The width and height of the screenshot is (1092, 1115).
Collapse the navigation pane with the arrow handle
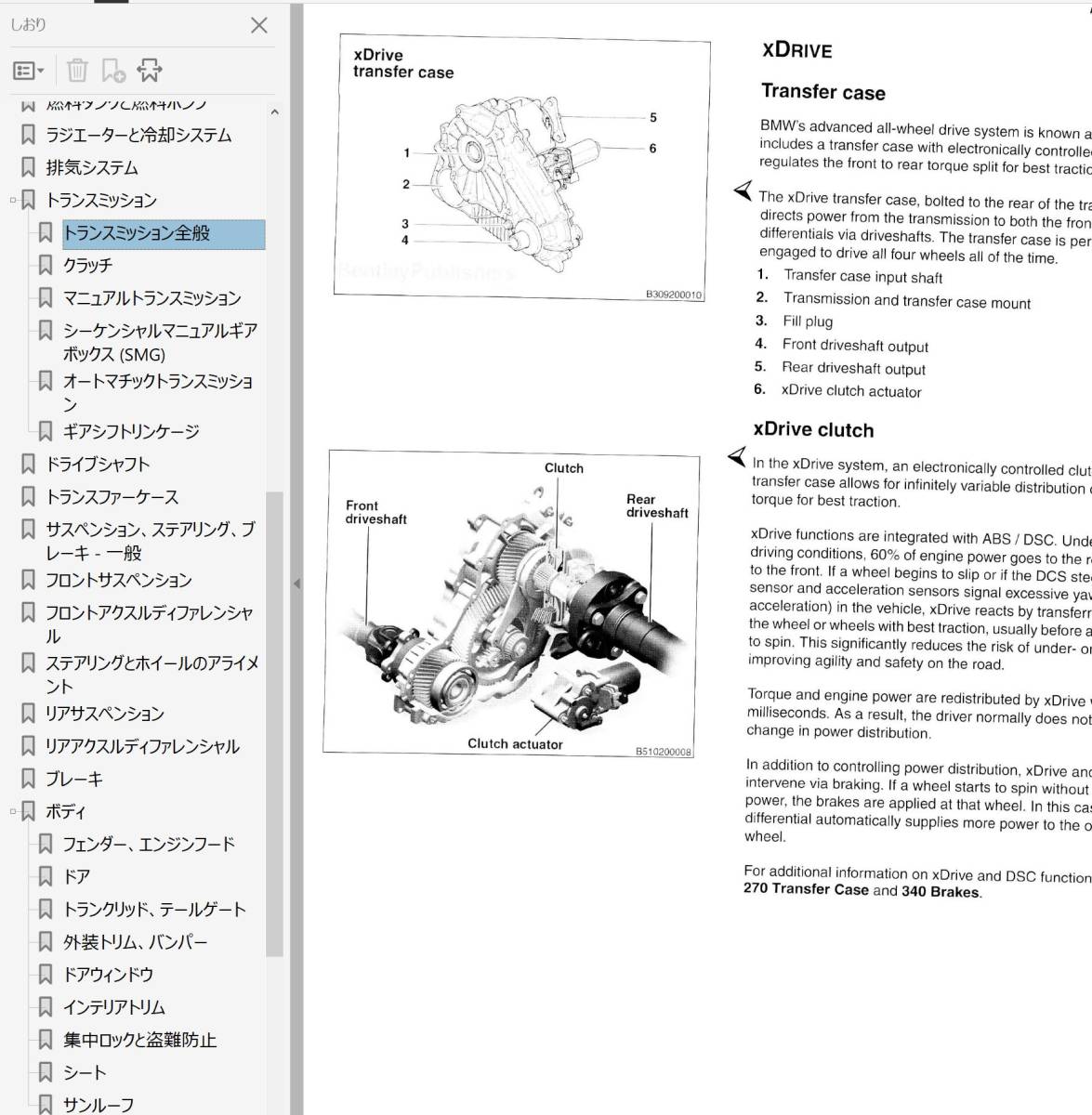[x=296, y=584]
